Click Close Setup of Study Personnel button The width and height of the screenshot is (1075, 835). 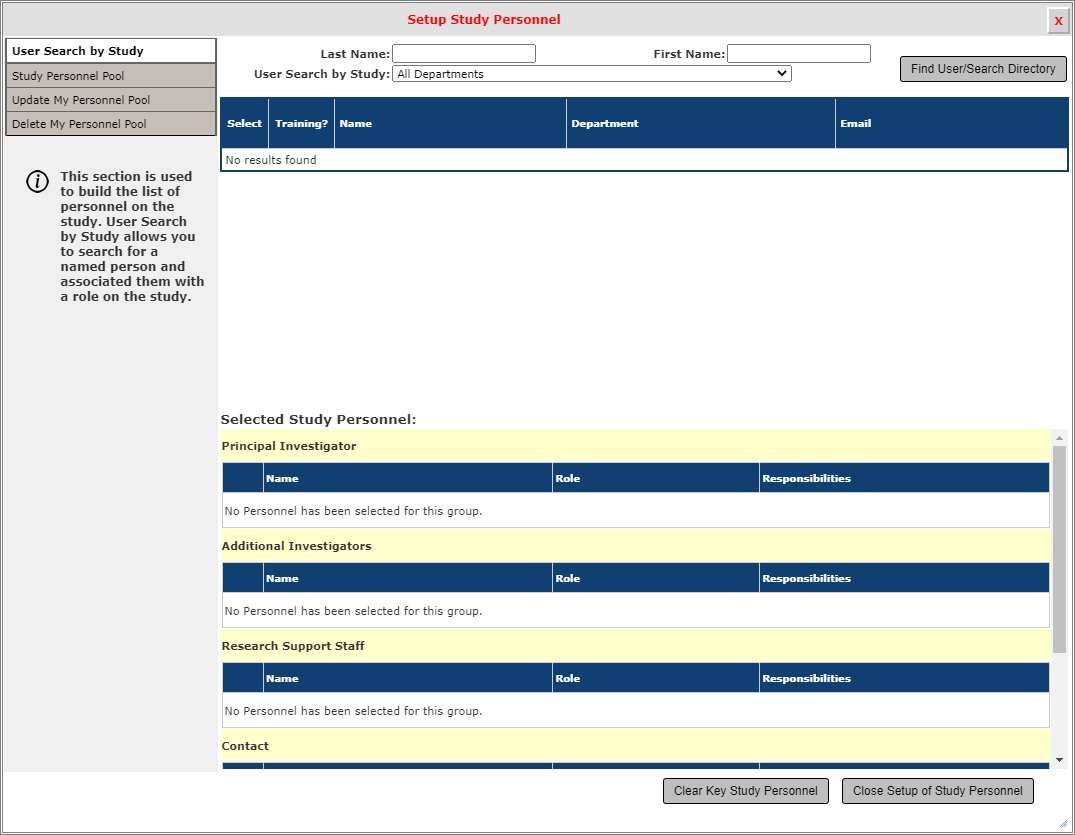[x=937, y=790]
